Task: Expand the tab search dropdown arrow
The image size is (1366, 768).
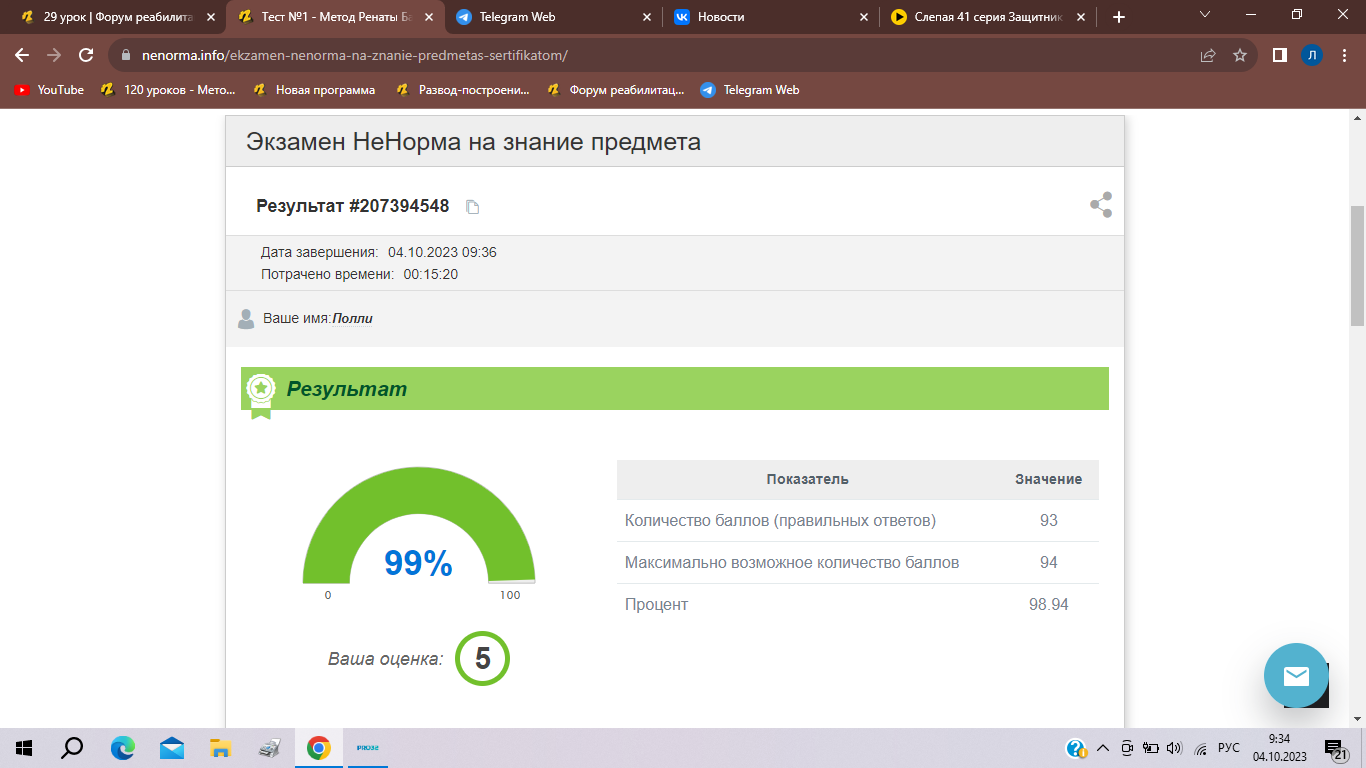Action: tap(1205, 16)
